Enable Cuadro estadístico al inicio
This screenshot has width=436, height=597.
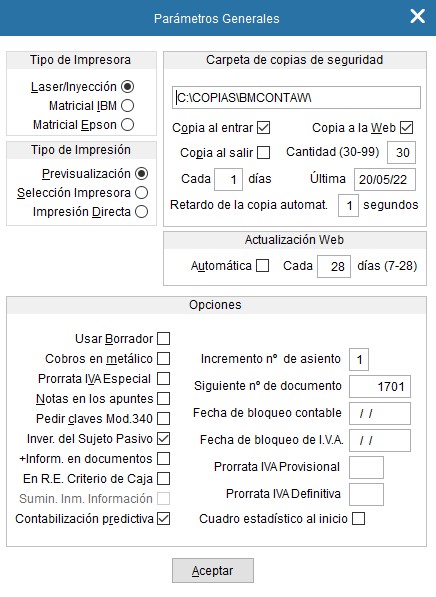point(358,519)
